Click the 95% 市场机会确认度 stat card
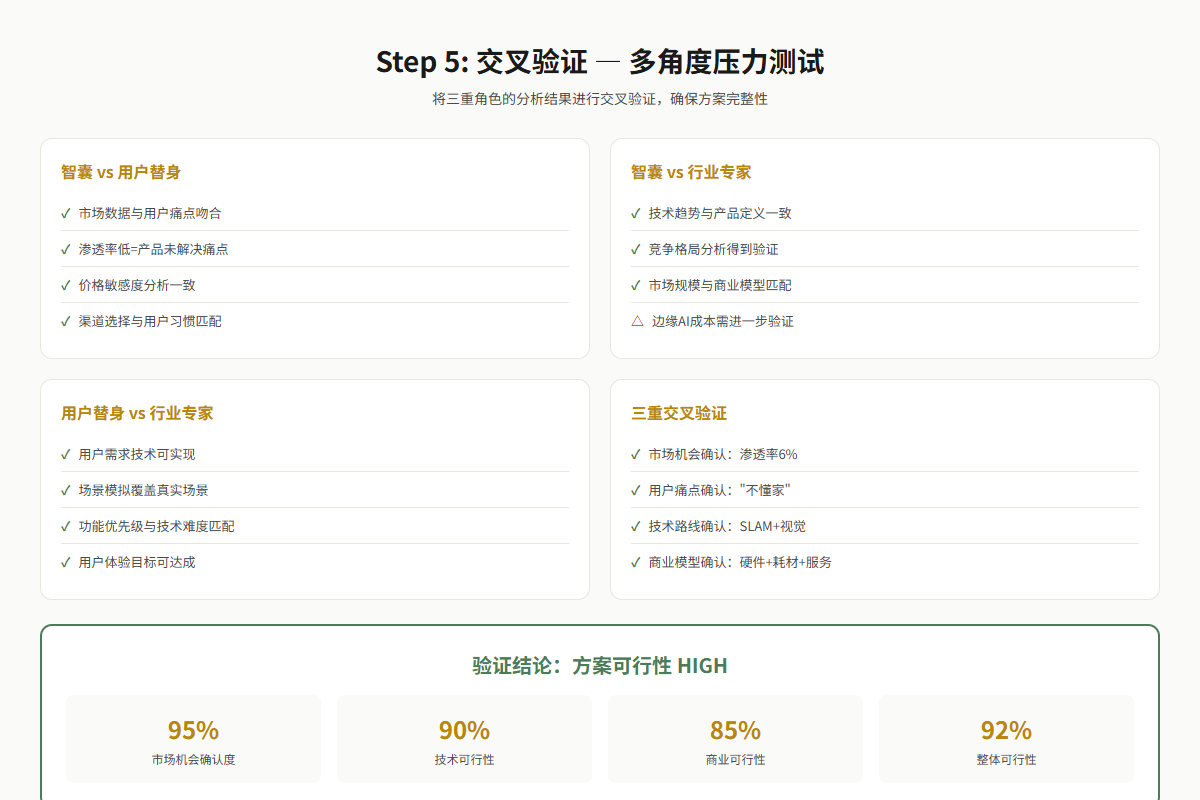The height and width of the screenshot is (800, 1200). 193,739
